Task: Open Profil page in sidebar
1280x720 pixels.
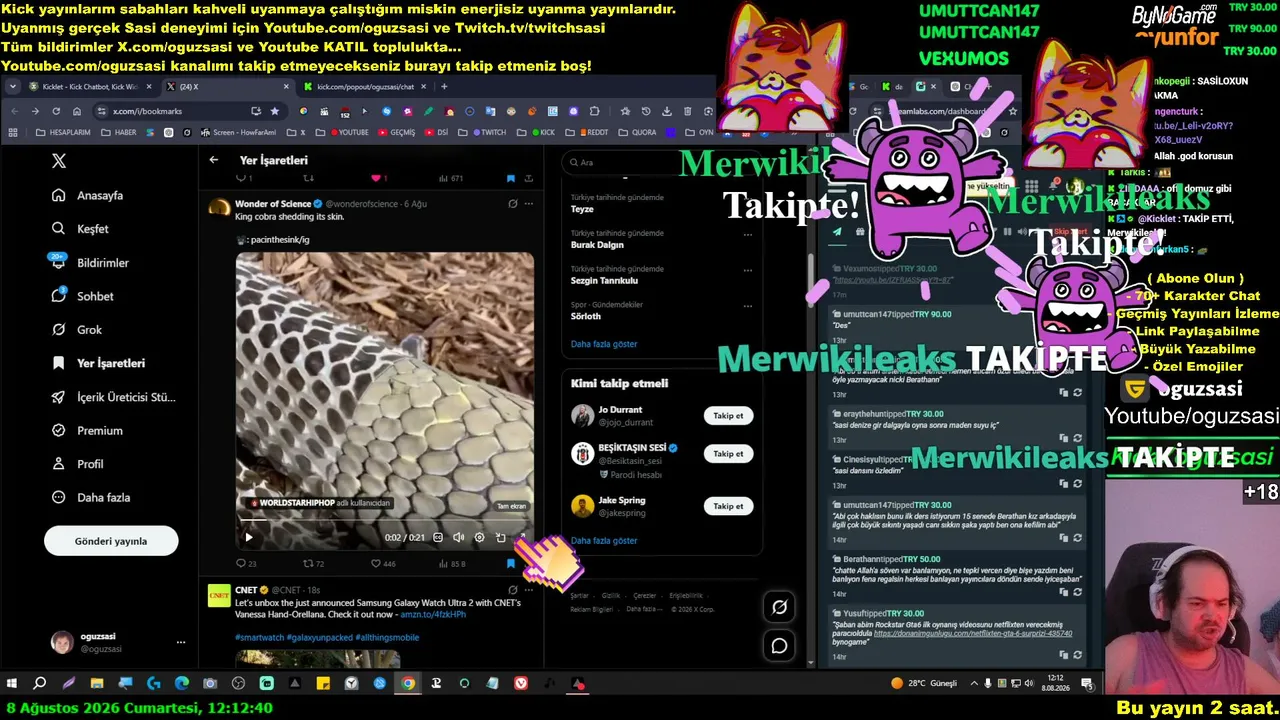Action: point(78,464)
